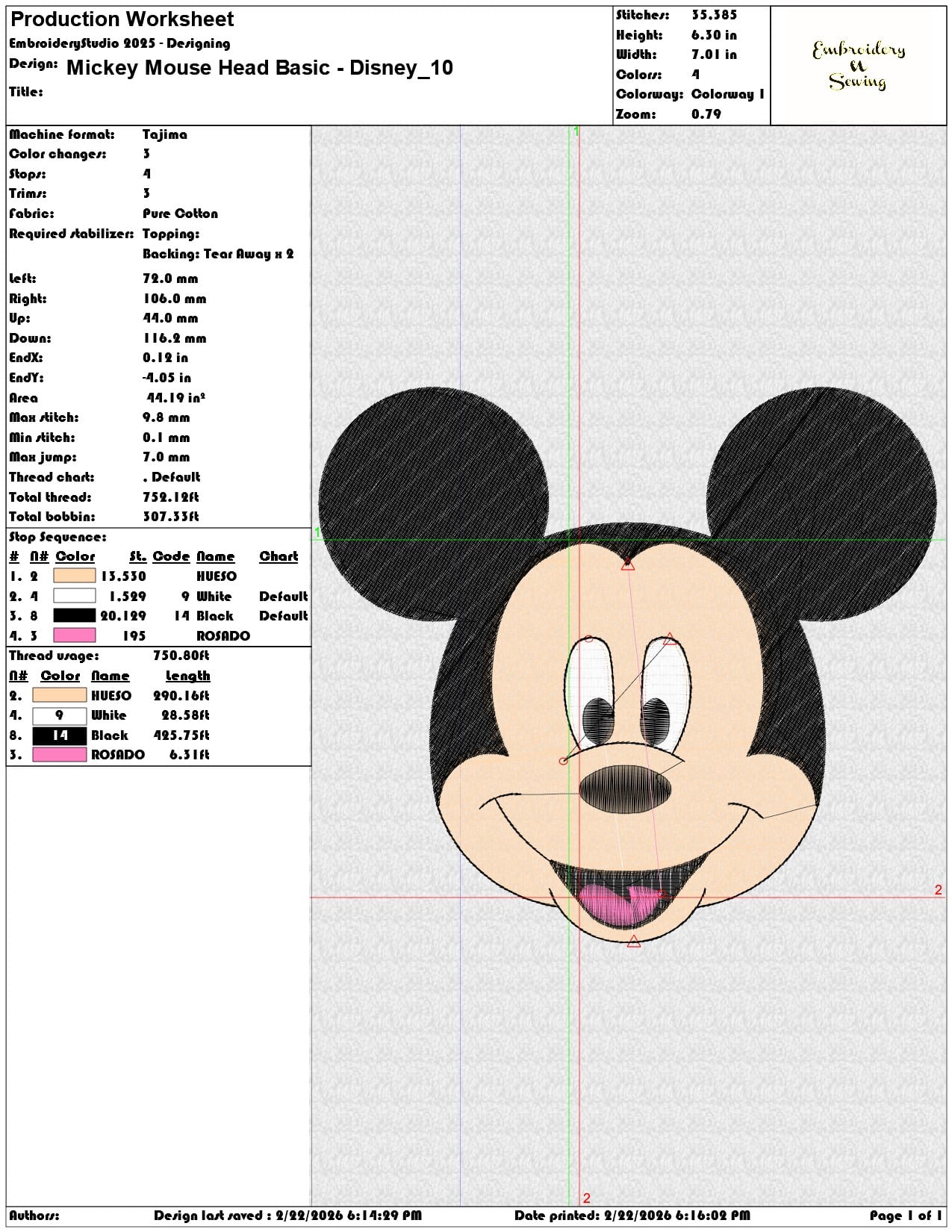Click White length 28.58ft
The image size is (952, 1232).
(x=185, y=715)
